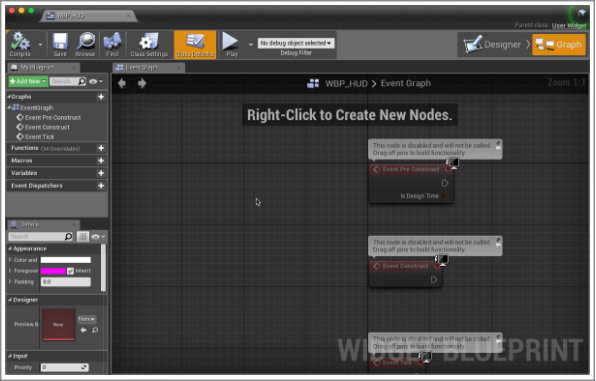596x381 pixels.
Task: Click WBP_HUD in graph breadcrumb
Action: (346, 84)
